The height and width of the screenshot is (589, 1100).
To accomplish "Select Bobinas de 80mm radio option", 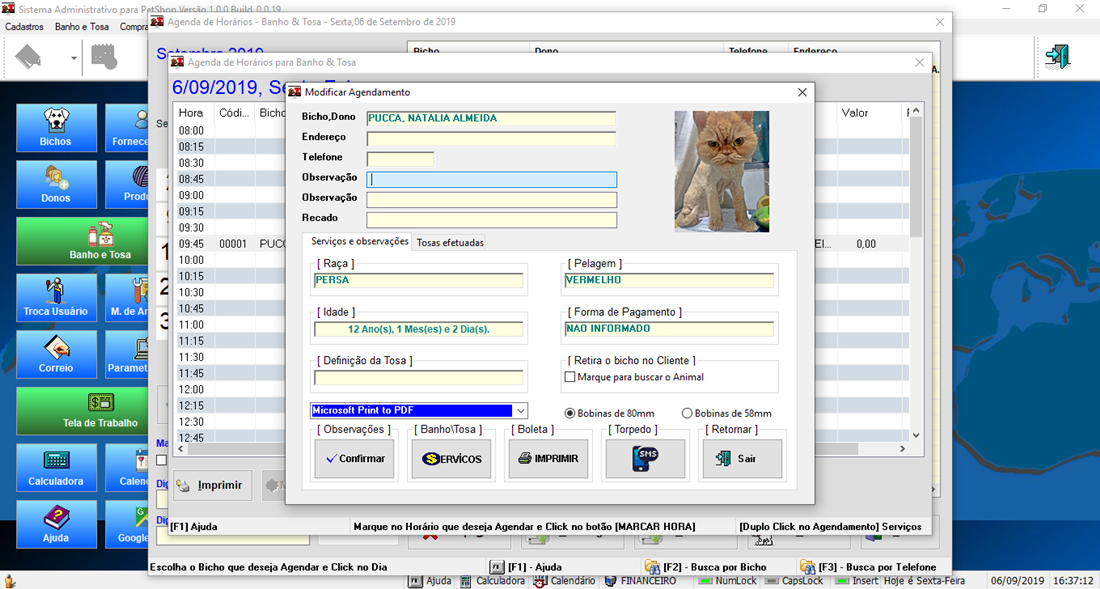I will [x=570, y=413].
